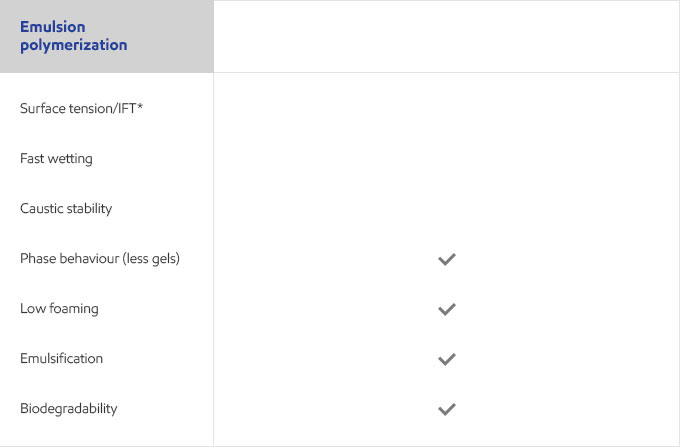
Task: Click the word Emulsion in the header
Action: [52, 26]
